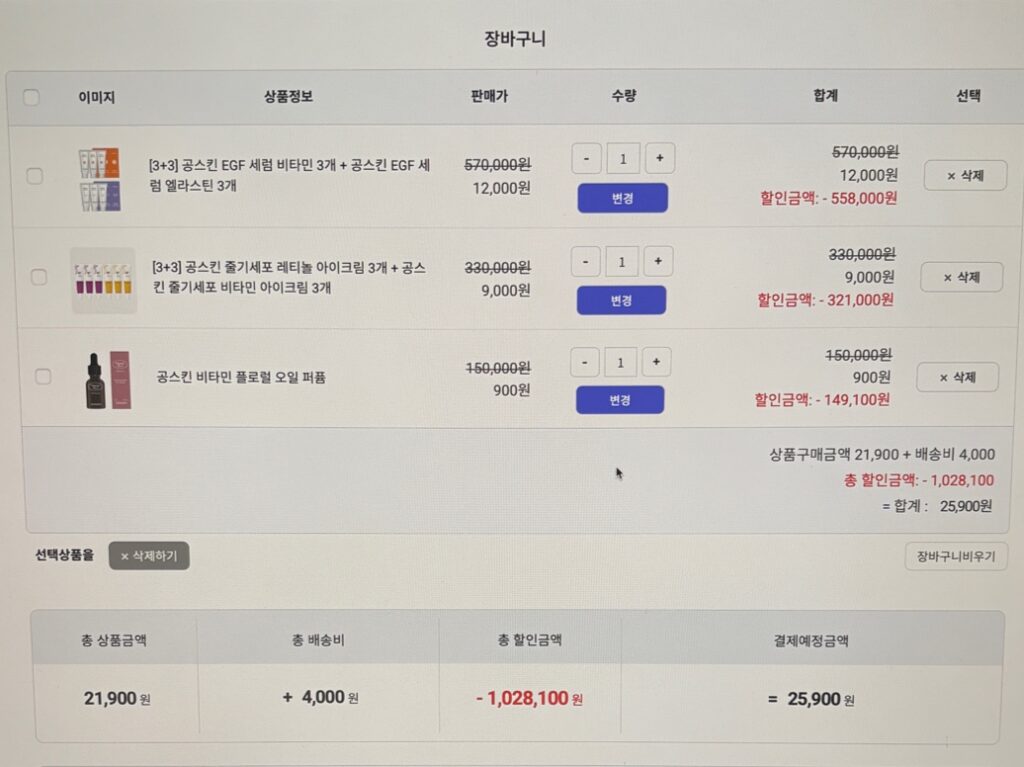Increase quantity of vitamin floral oil perfume

656,361
